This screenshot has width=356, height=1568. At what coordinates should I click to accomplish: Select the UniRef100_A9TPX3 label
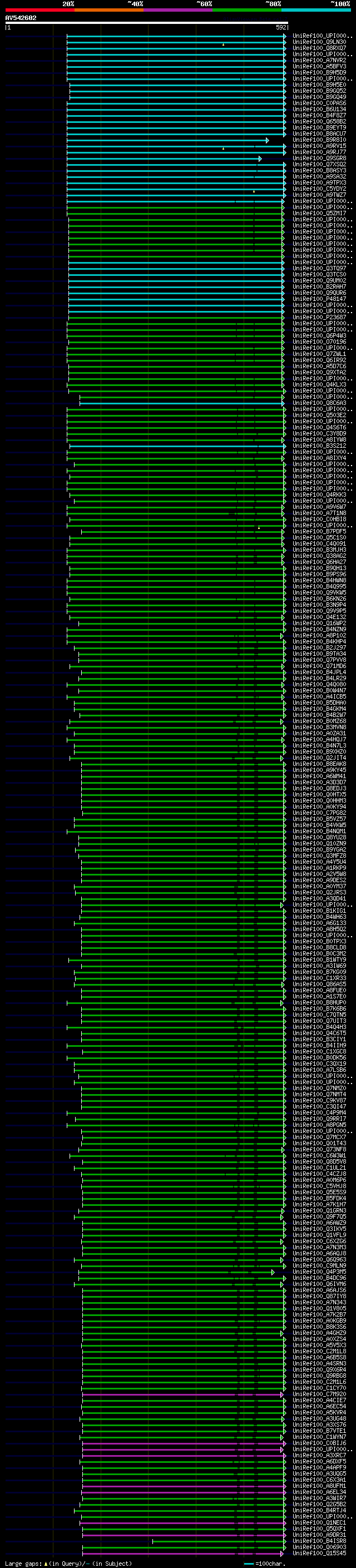(319, 183)
